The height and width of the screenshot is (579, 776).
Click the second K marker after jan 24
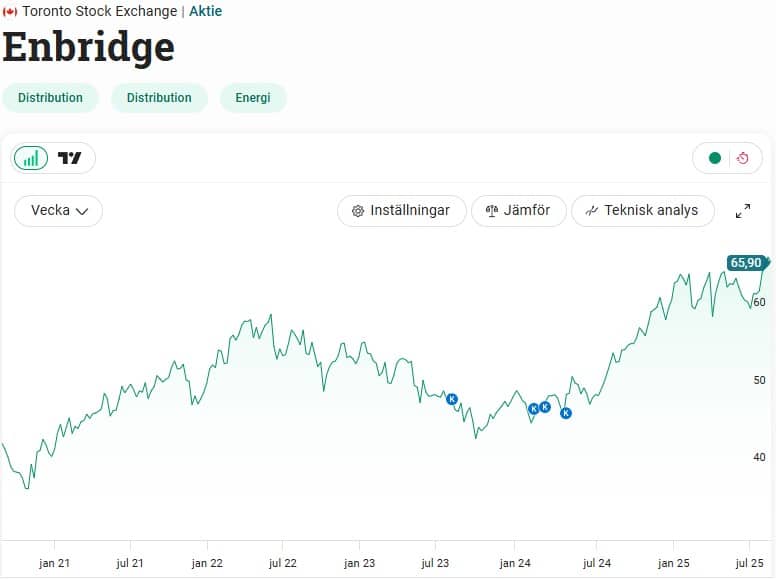coord(545,407)
